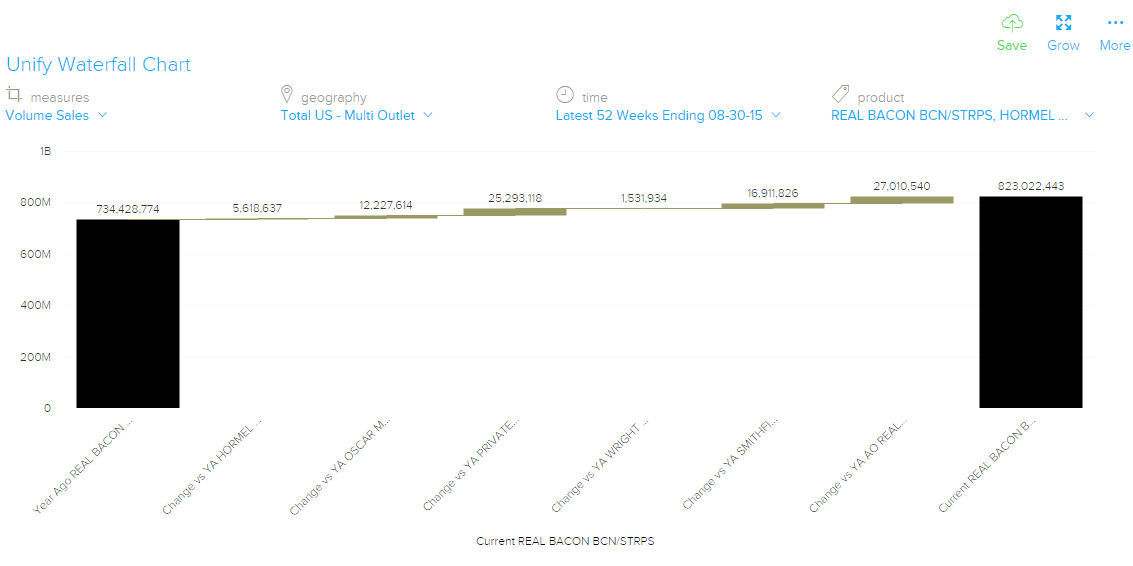This screenshot has width=1133, height=566.
Task: Click the Save cloud icon
Action: click(x=1012, y=23)
